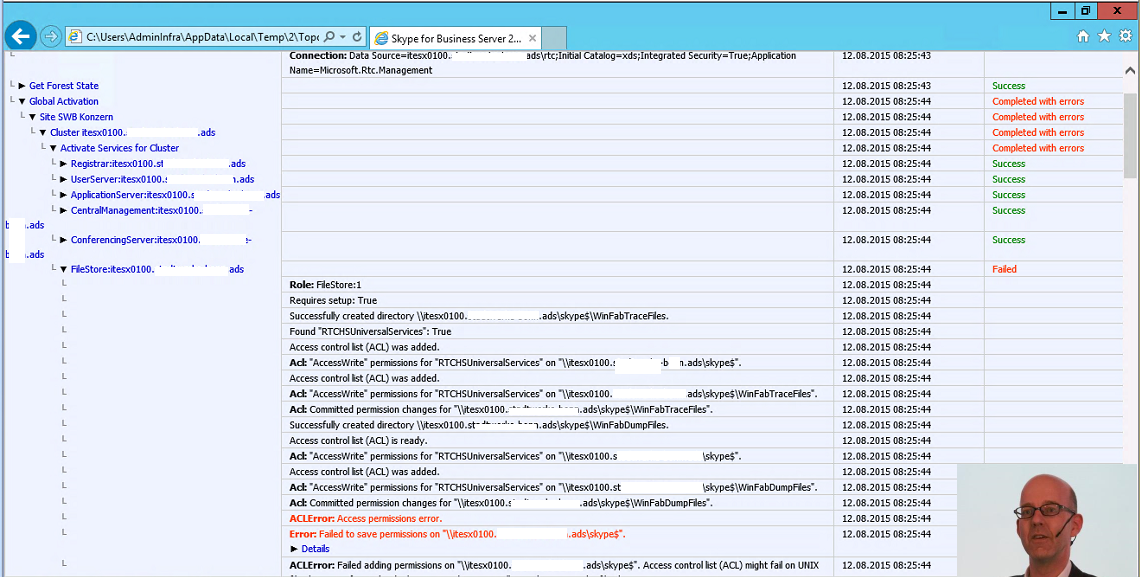Viewport: 1140px width, 577px height.
Task: Open the Get Forest State link
Action: click(64, 86)
